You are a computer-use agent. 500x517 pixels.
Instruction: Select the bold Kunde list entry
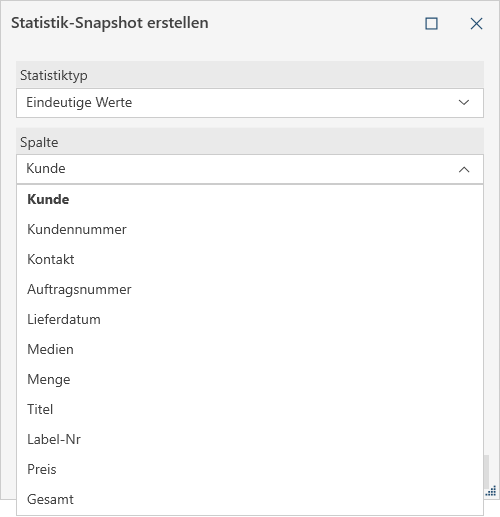(250, 199)
